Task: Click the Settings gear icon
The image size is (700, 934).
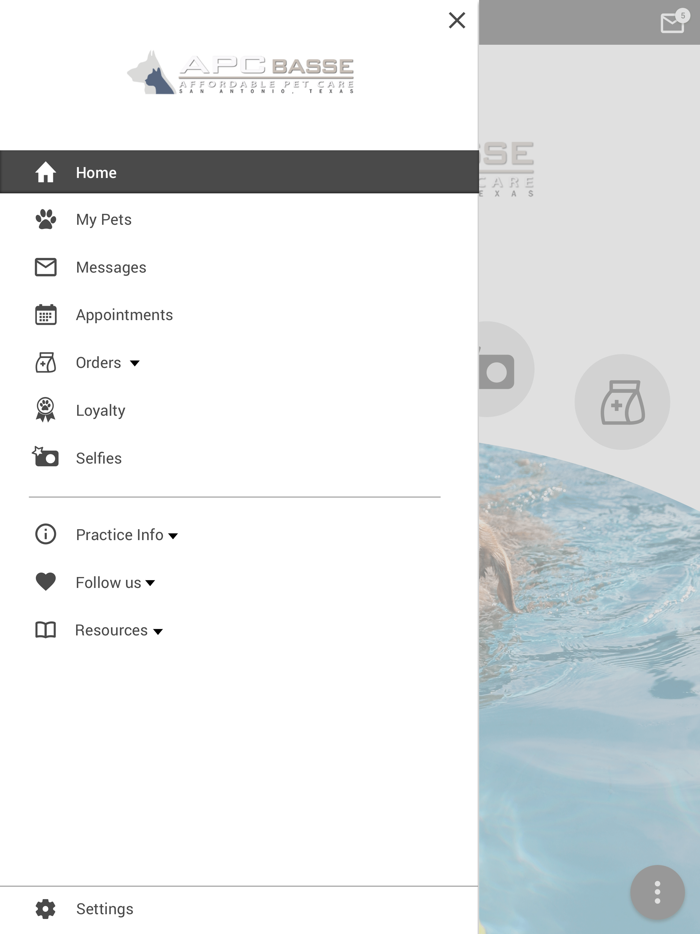Action: click(45, 908)
